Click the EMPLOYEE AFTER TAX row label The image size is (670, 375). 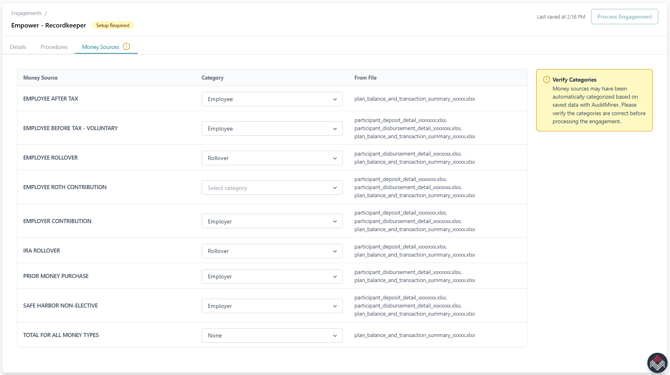coord(50,99)
